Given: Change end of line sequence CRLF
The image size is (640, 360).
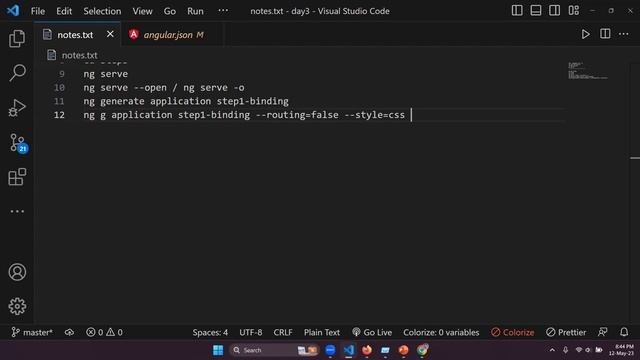Looking at the screenshot, I should [283, 332].
